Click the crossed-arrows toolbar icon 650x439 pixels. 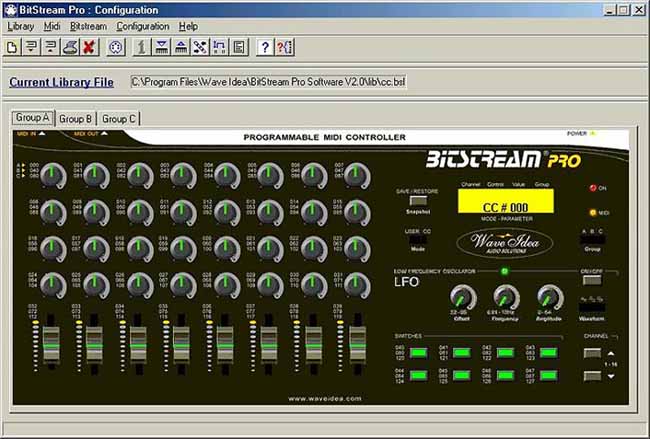pos(200,47)
